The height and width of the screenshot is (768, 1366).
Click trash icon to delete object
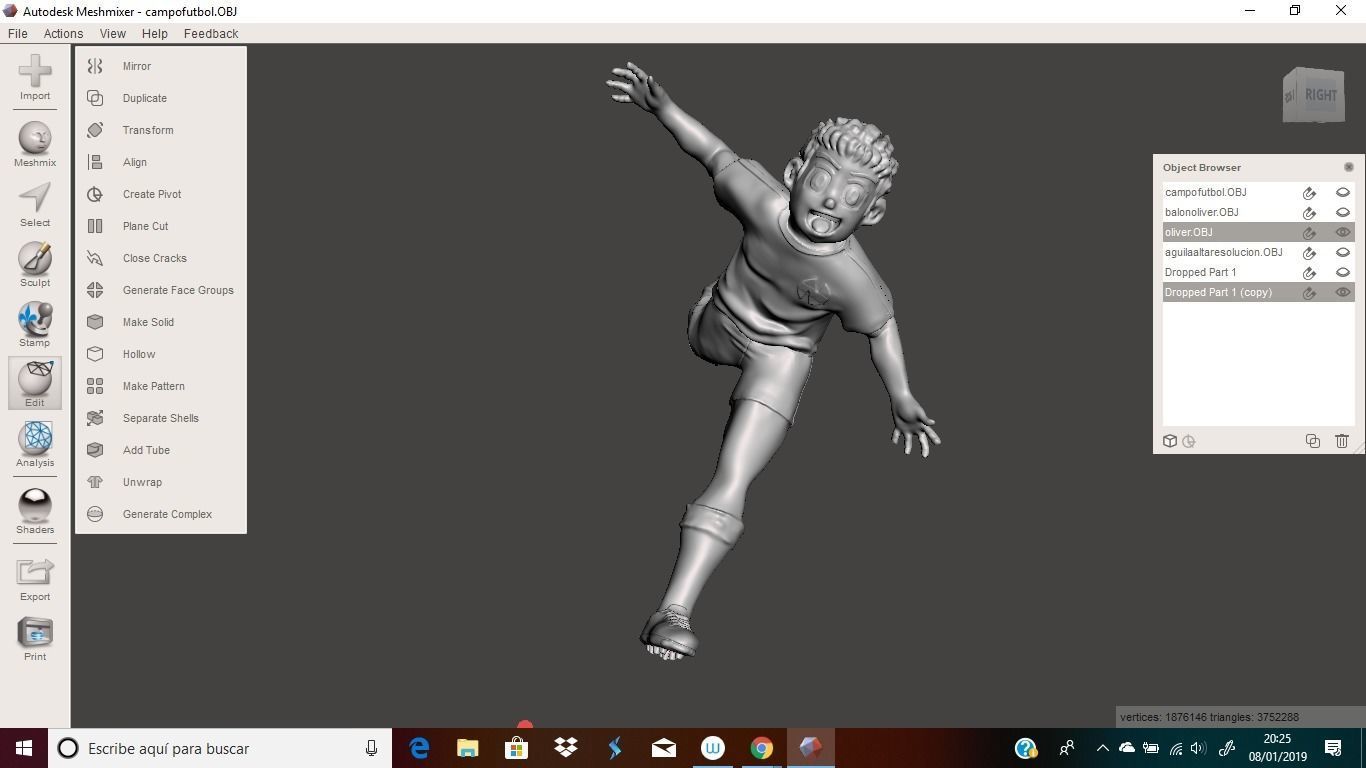coord(1342,441)
